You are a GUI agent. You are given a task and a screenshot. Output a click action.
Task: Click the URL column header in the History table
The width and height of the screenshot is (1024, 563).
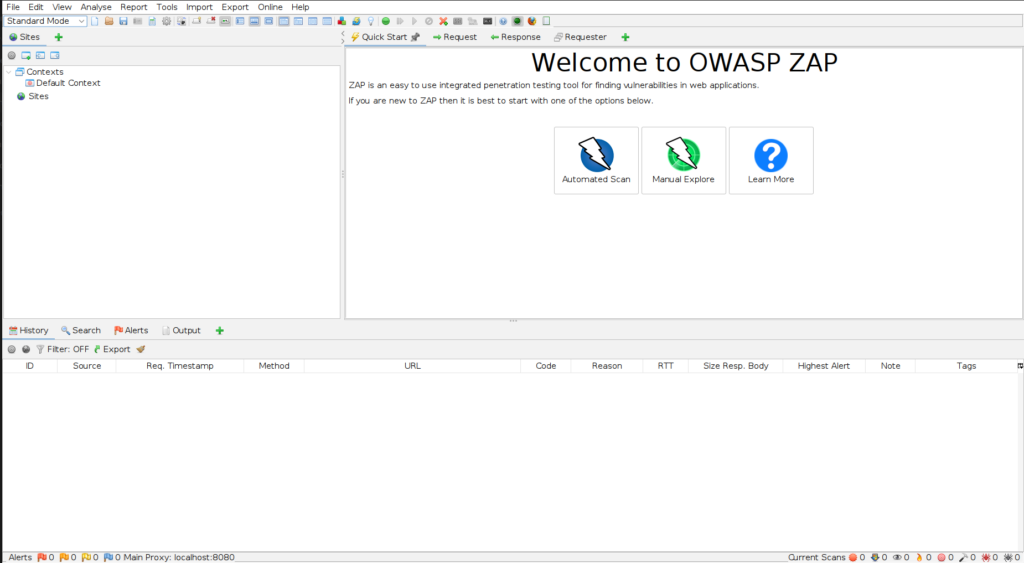[412, 366]
